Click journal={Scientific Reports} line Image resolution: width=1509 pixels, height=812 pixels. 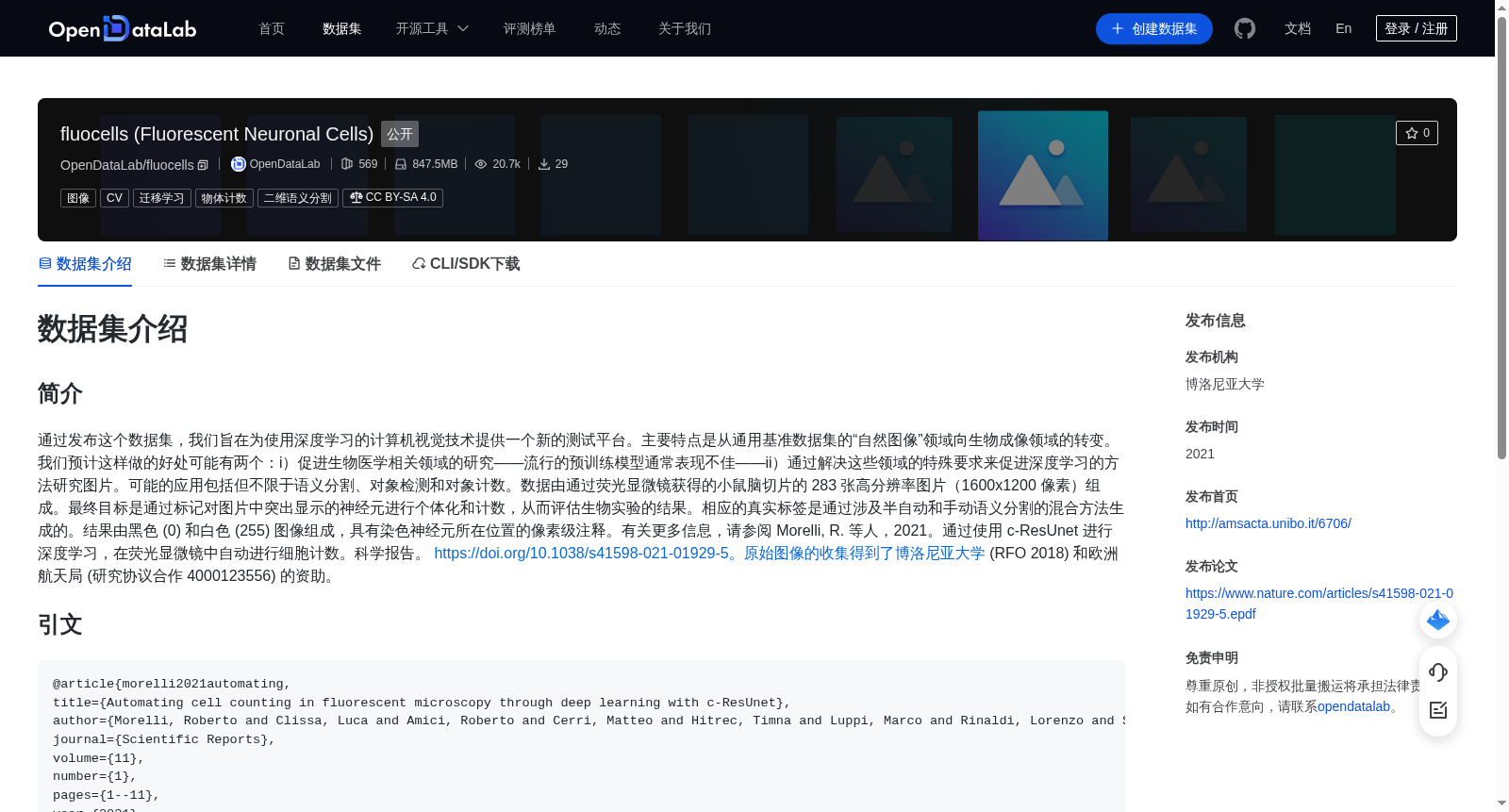[x=164, y=739]
